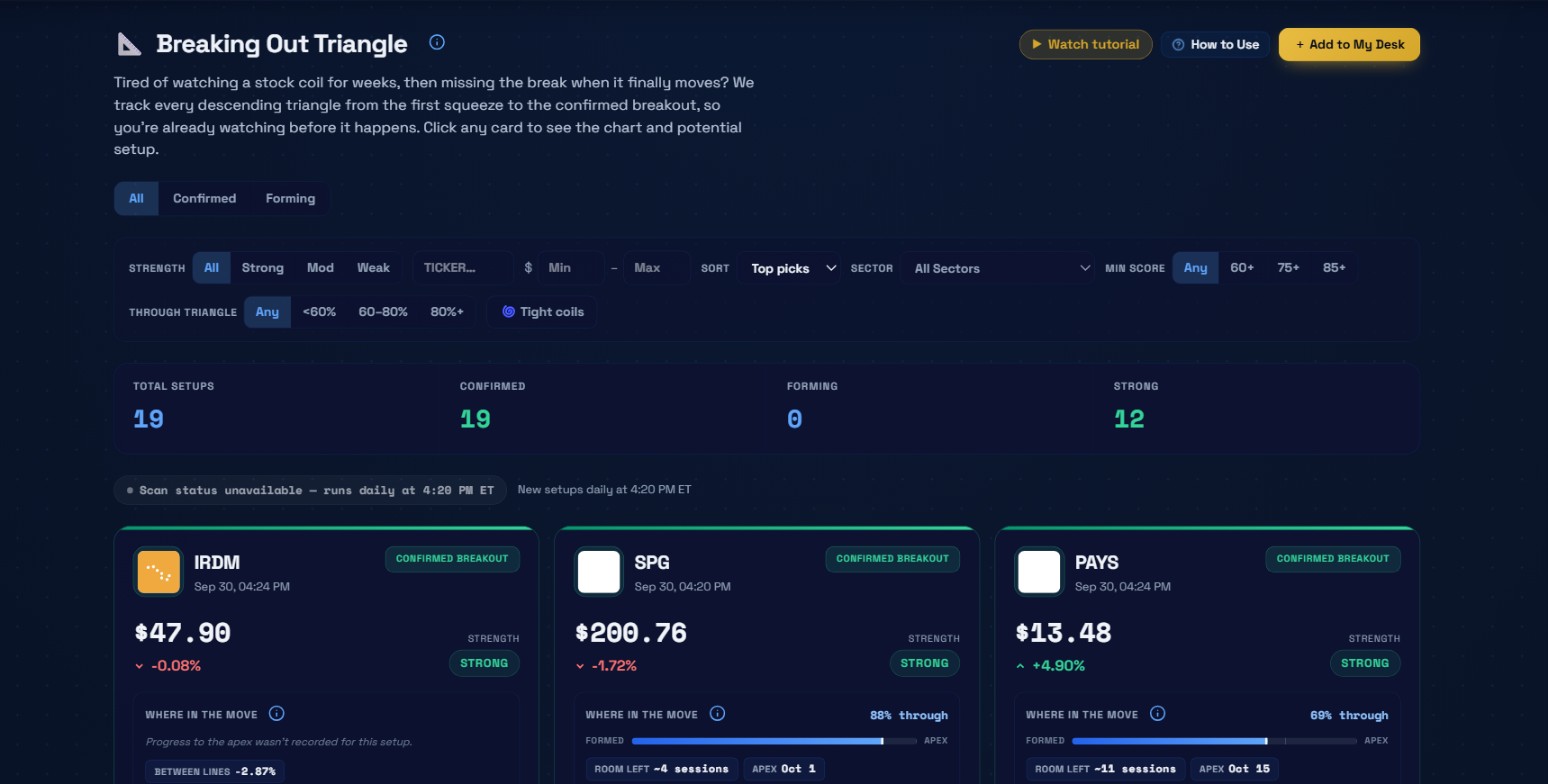This screenshot has width=1548, height=784.
Task: Click the SPG formed-to-apex progress bar
Action: coord(774,741)
